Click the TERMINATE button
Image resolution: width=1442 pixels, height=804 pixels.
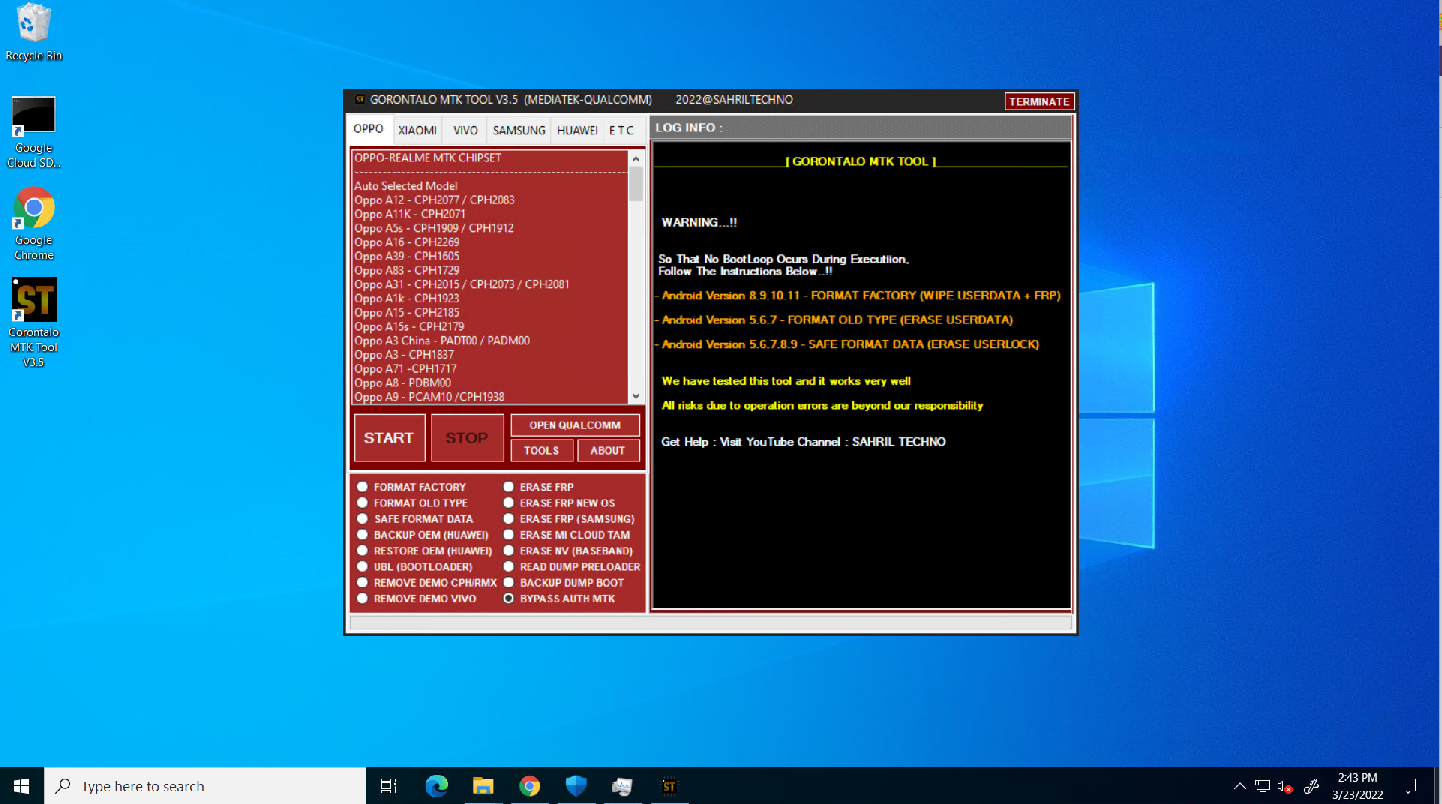click(1040, 101)
